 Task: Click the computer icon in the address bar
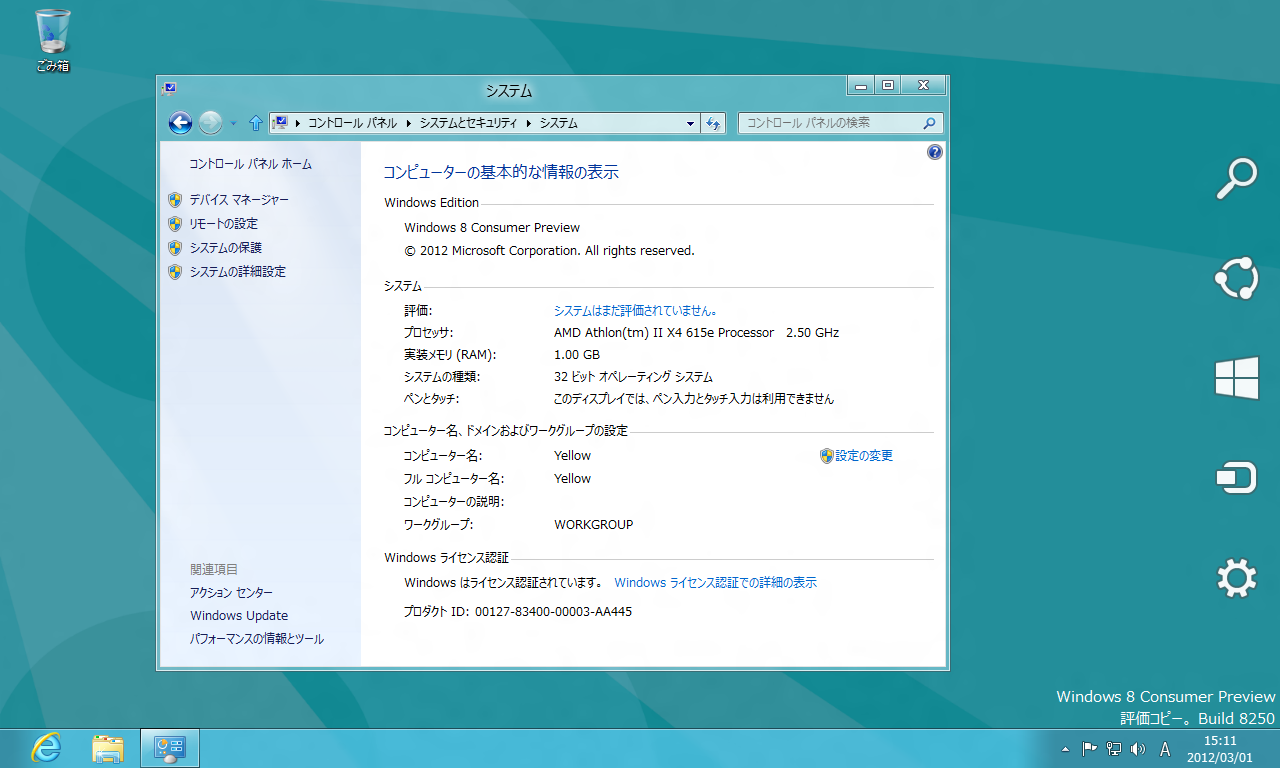point(281,123)
